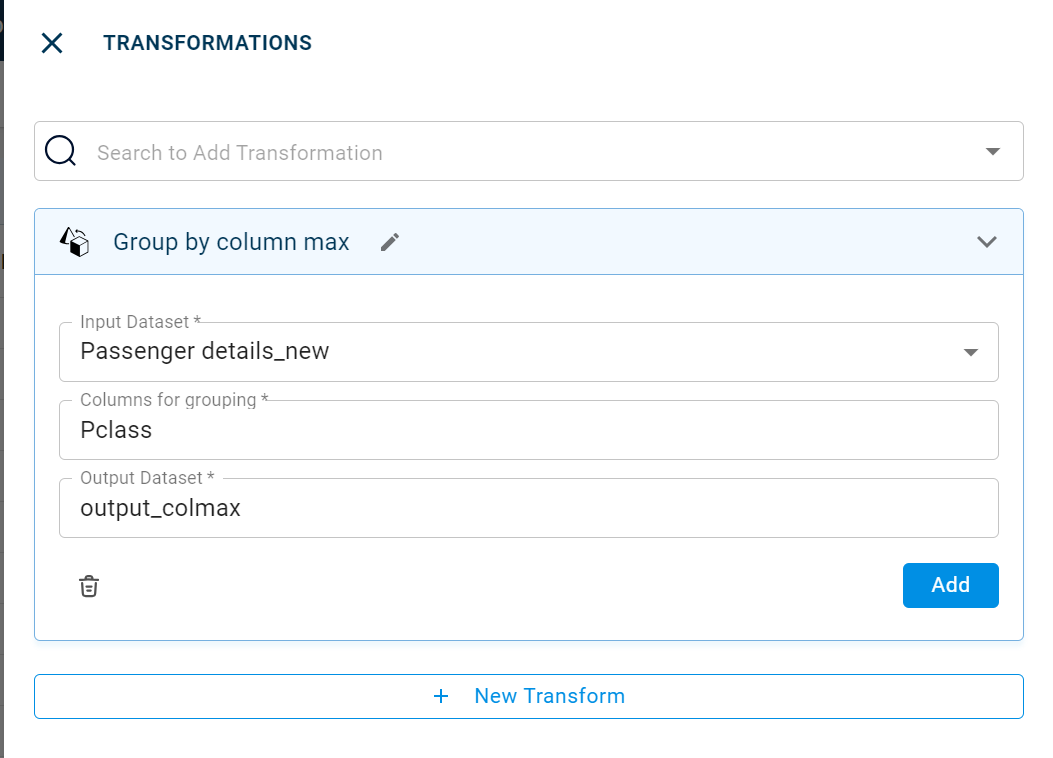Open the Input Dataset dropdown arrow

(x=970, y=352)
